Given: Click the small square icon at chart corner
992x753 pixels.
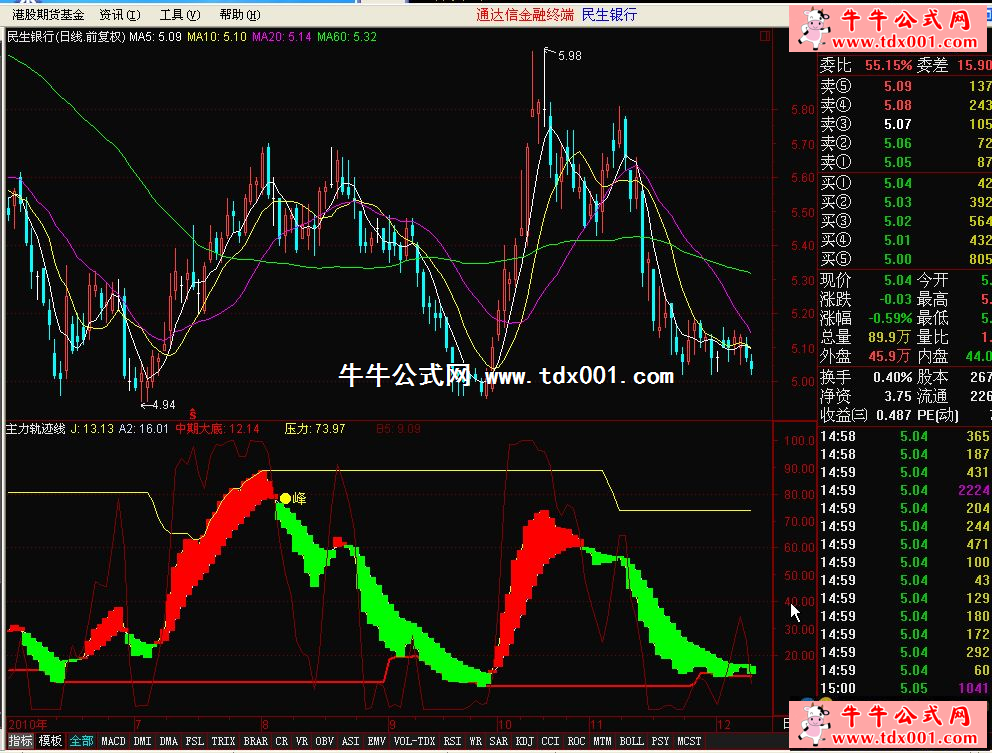Looking at the screenshot, I should [x=765, y=37].
